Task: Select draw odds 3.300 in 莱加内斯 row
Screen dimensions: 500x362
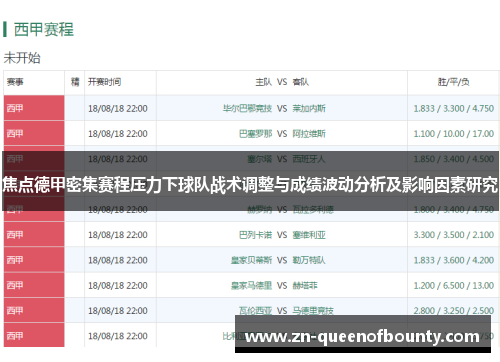Action: pyautogui.click(x=453, y=108)
